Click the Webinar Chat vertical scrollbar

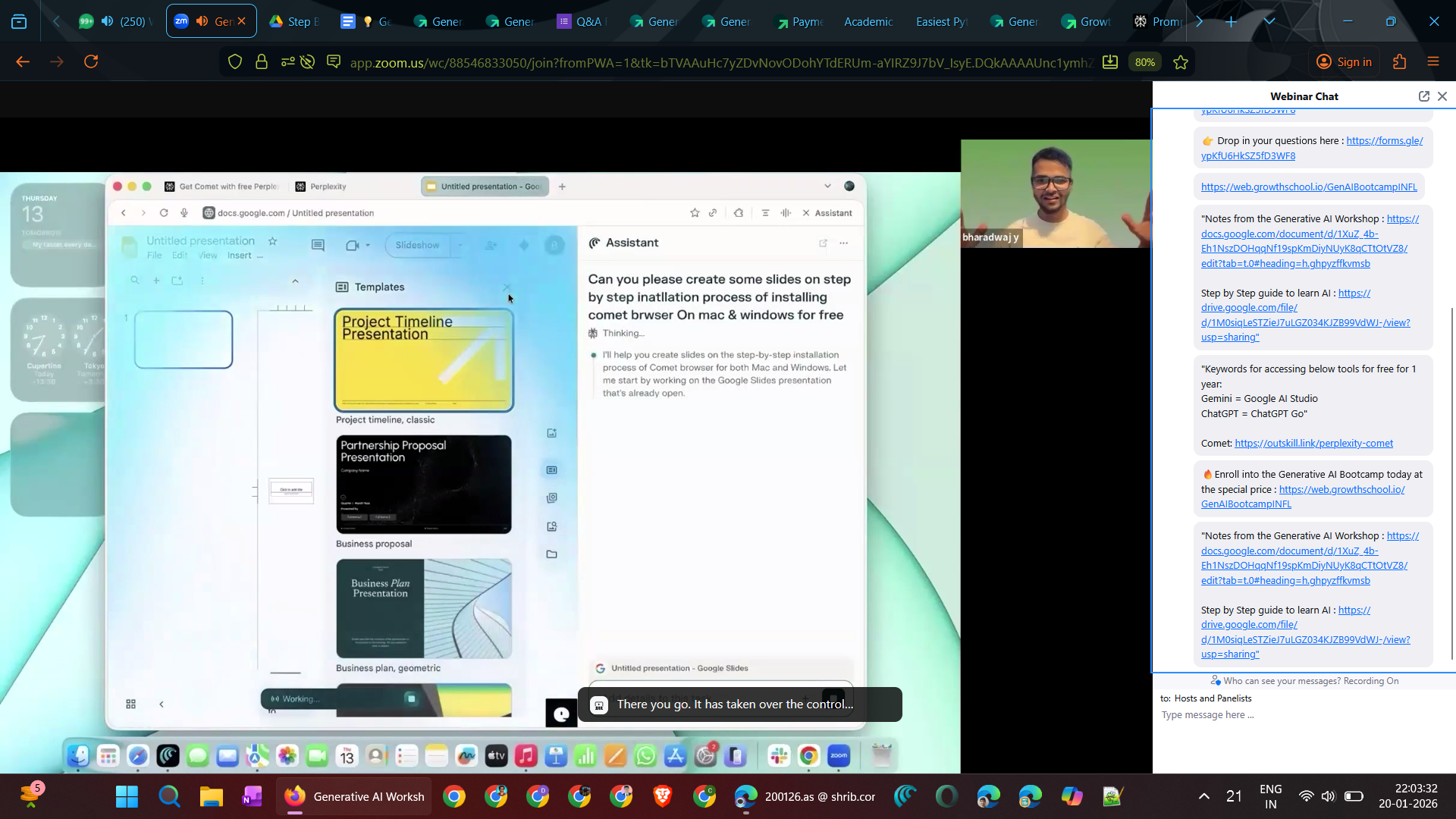click(x=1452, y=483)
